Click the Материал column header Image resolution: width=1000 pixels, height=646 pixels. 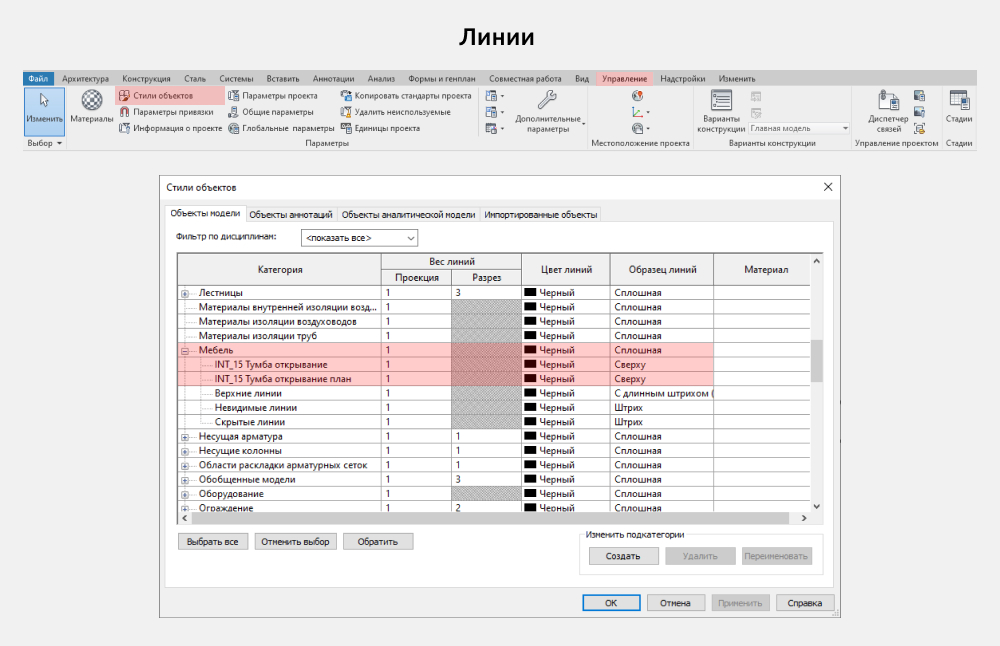(x=765, y=270)
